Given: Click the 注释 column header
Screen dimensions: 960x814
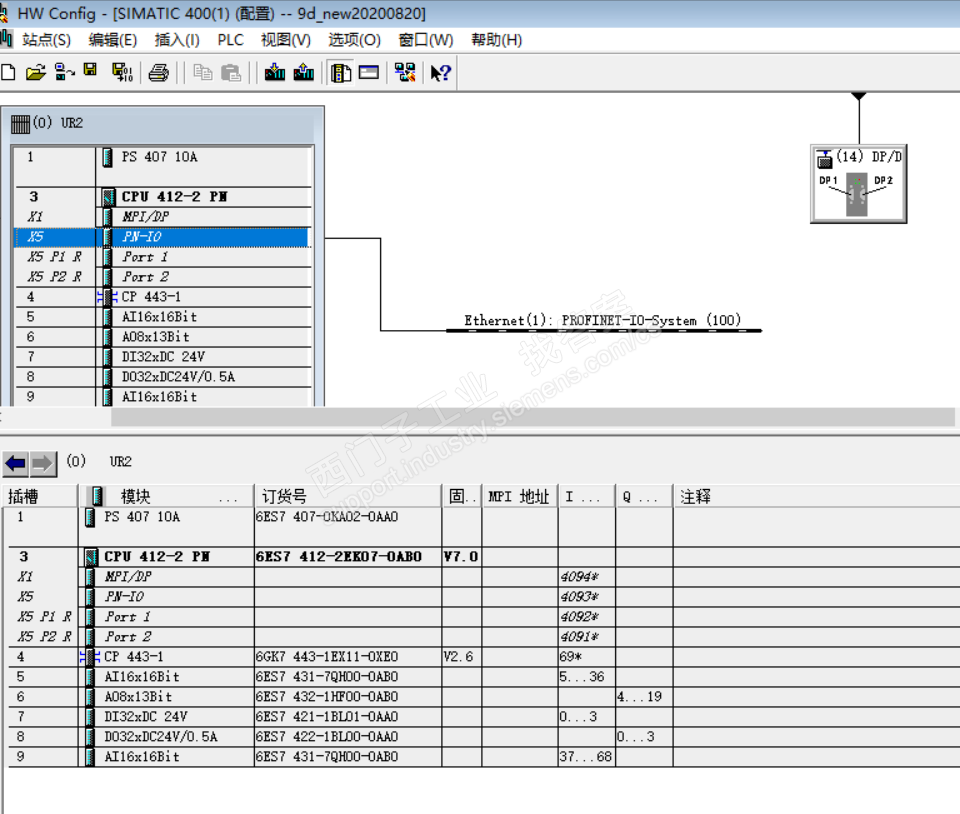Looking at the screenshot, I should click(x=816, y=496).
